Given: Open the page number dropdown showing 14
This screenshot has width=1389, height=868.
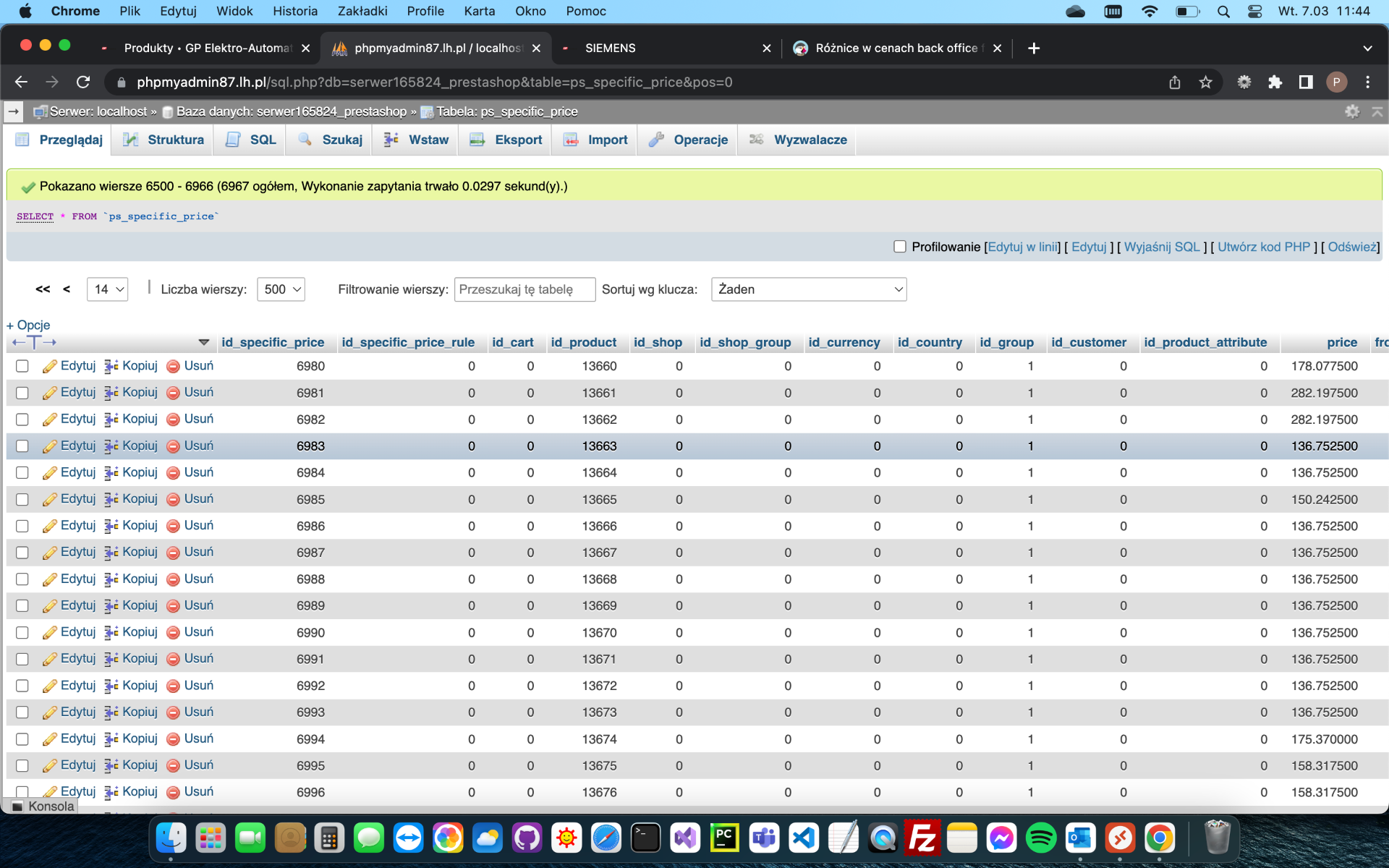Looking at the screenshot, I should [x=107, y=289].
